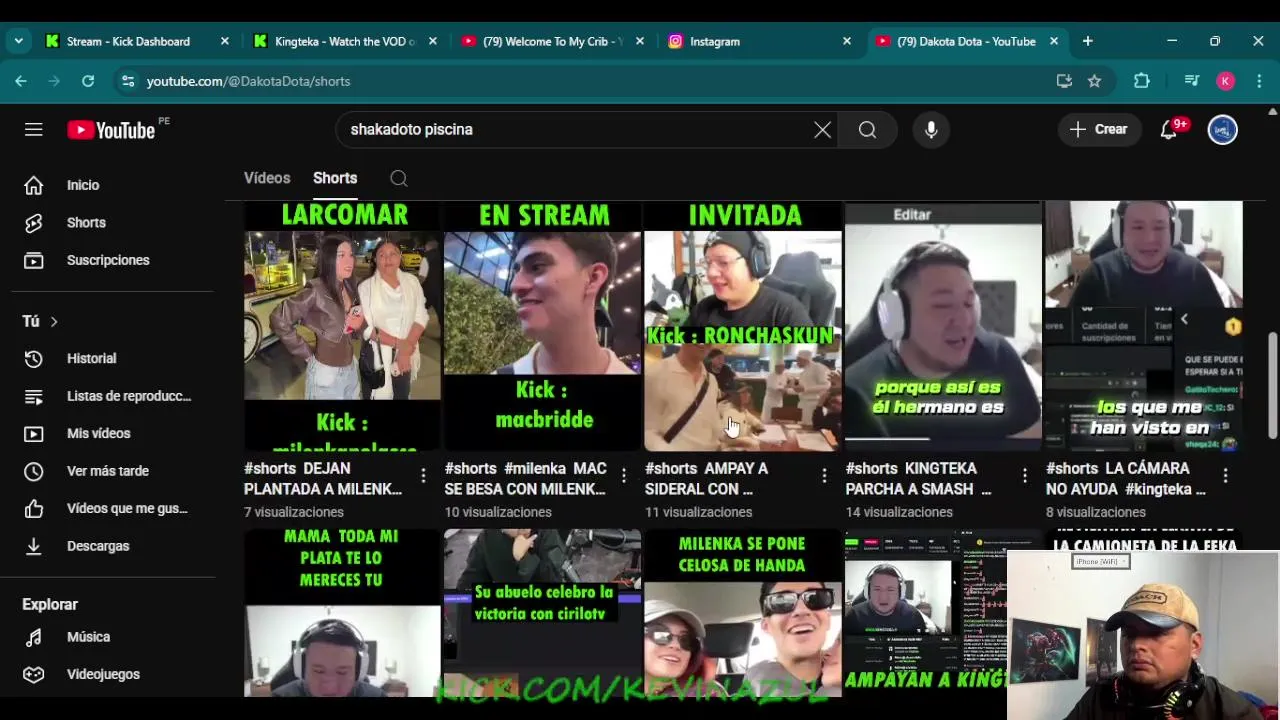
Task: Switch to Welcome To My Crib tab
Action: (x=553, y=41)
